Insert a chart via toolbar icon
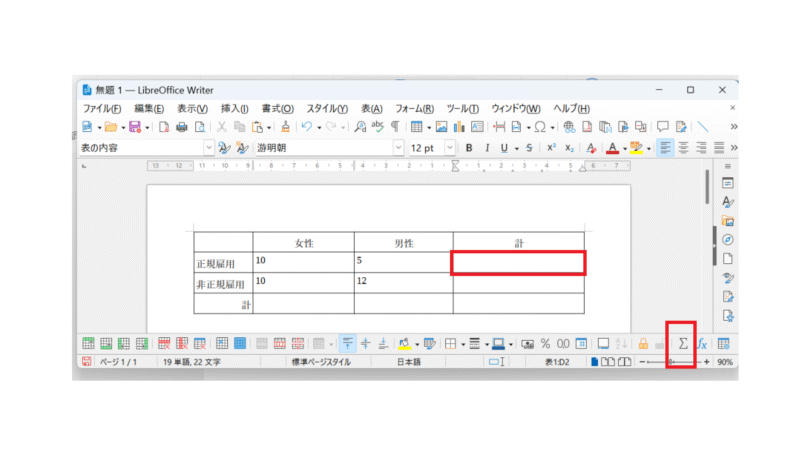This screenshot has width=800, height=450. (x=459, y=127)
